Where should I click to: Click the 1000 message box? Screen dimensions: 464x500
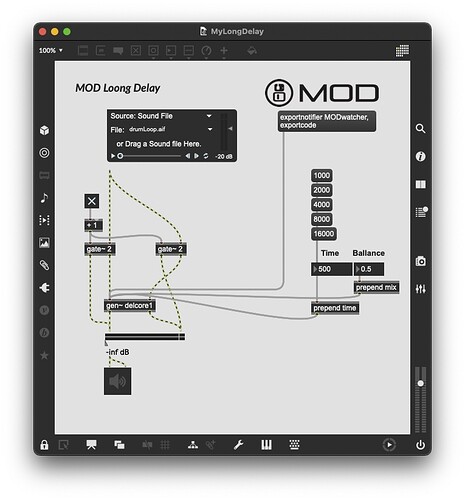pyautogui.click(x=322, y=175)
